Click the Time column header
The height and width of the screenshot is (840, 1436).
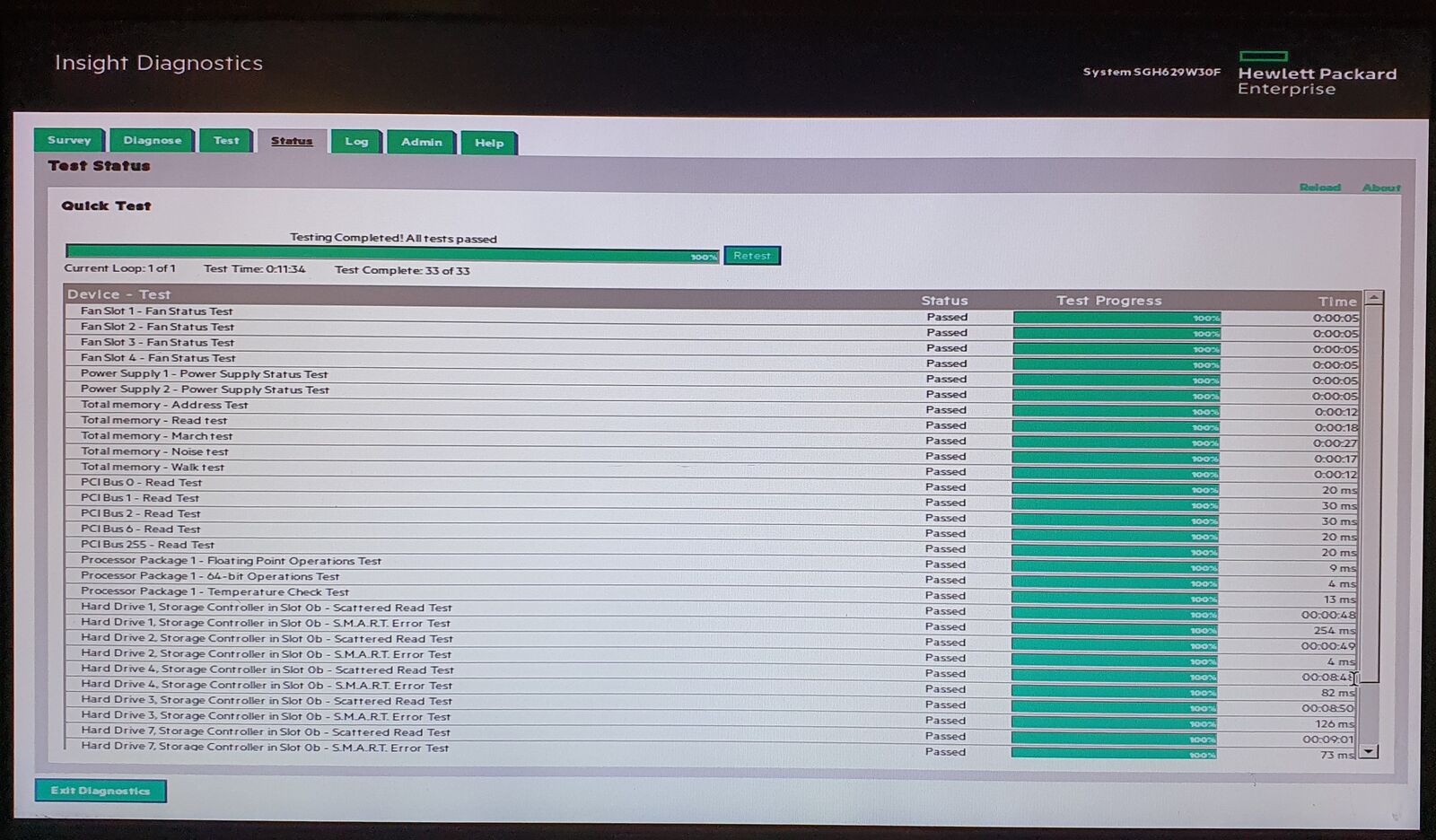(x=1337, y=302)
